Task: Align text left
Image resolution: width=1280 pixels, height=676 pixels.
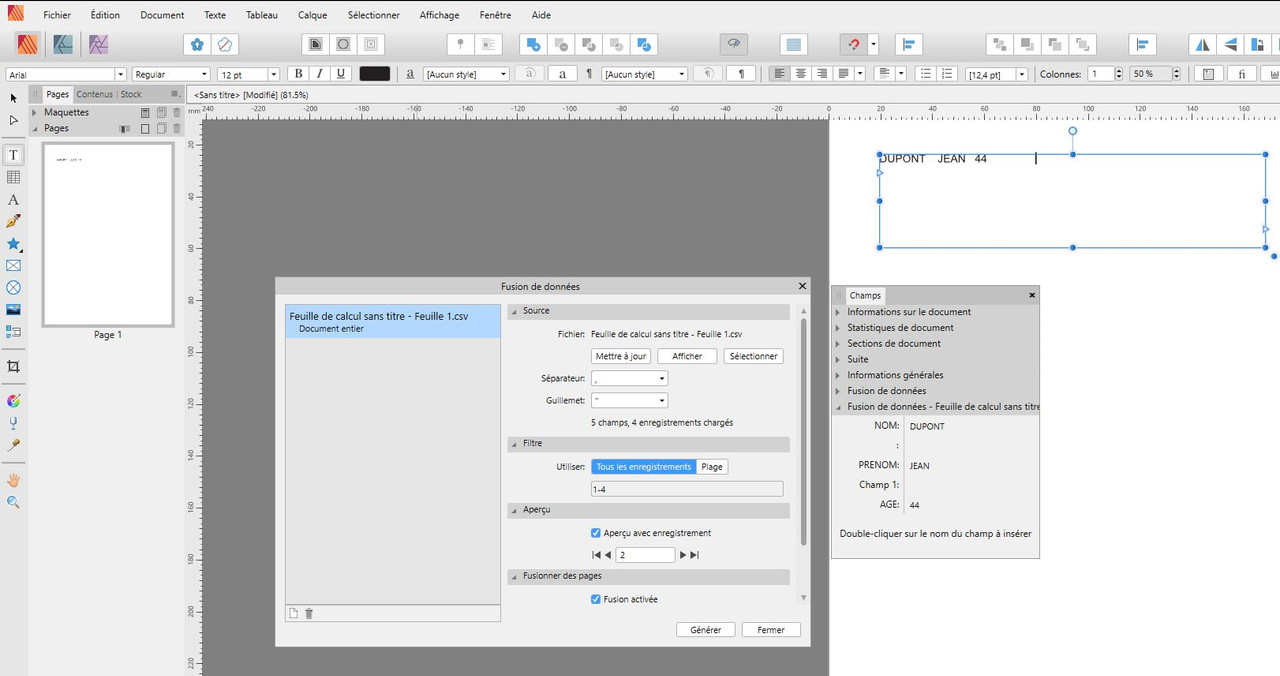Action: [779, 74]
